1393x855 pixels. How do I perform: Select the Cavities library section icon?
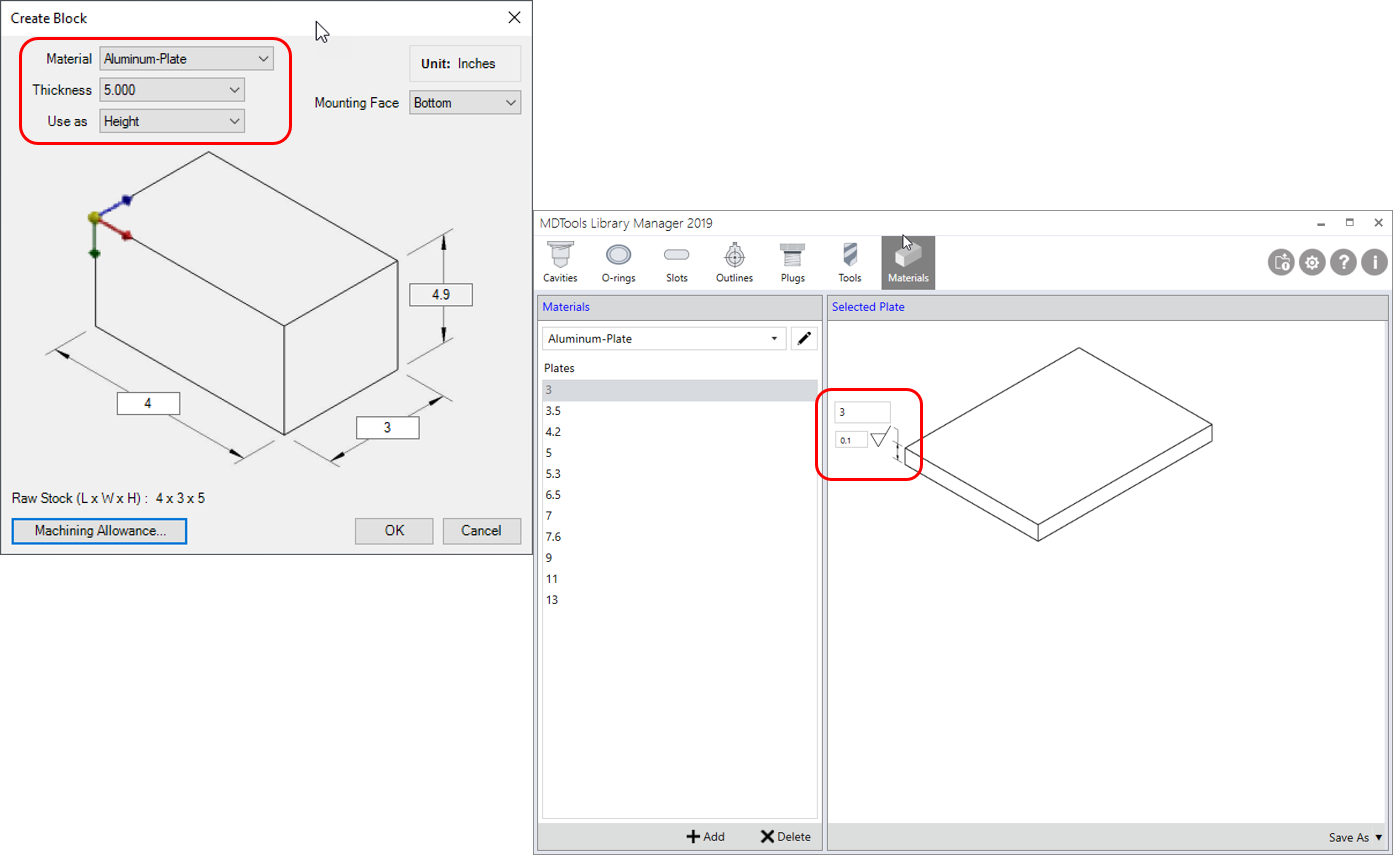point(560,261)
